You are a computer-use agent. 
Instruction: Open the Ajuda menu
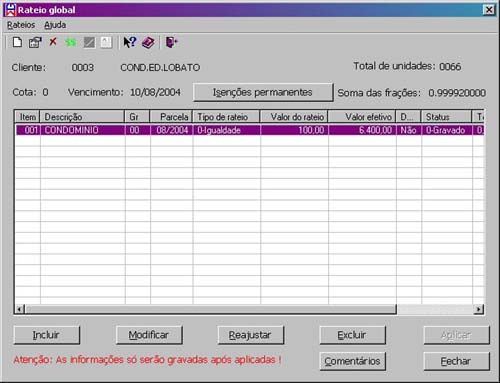coord(55,25)
